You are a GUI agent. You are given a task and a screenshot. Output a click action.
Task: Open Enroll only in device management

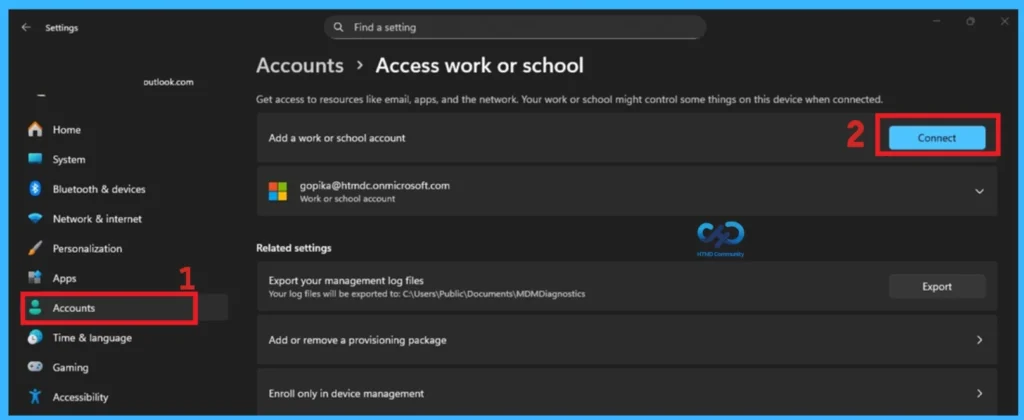click(x=627, y=393)
